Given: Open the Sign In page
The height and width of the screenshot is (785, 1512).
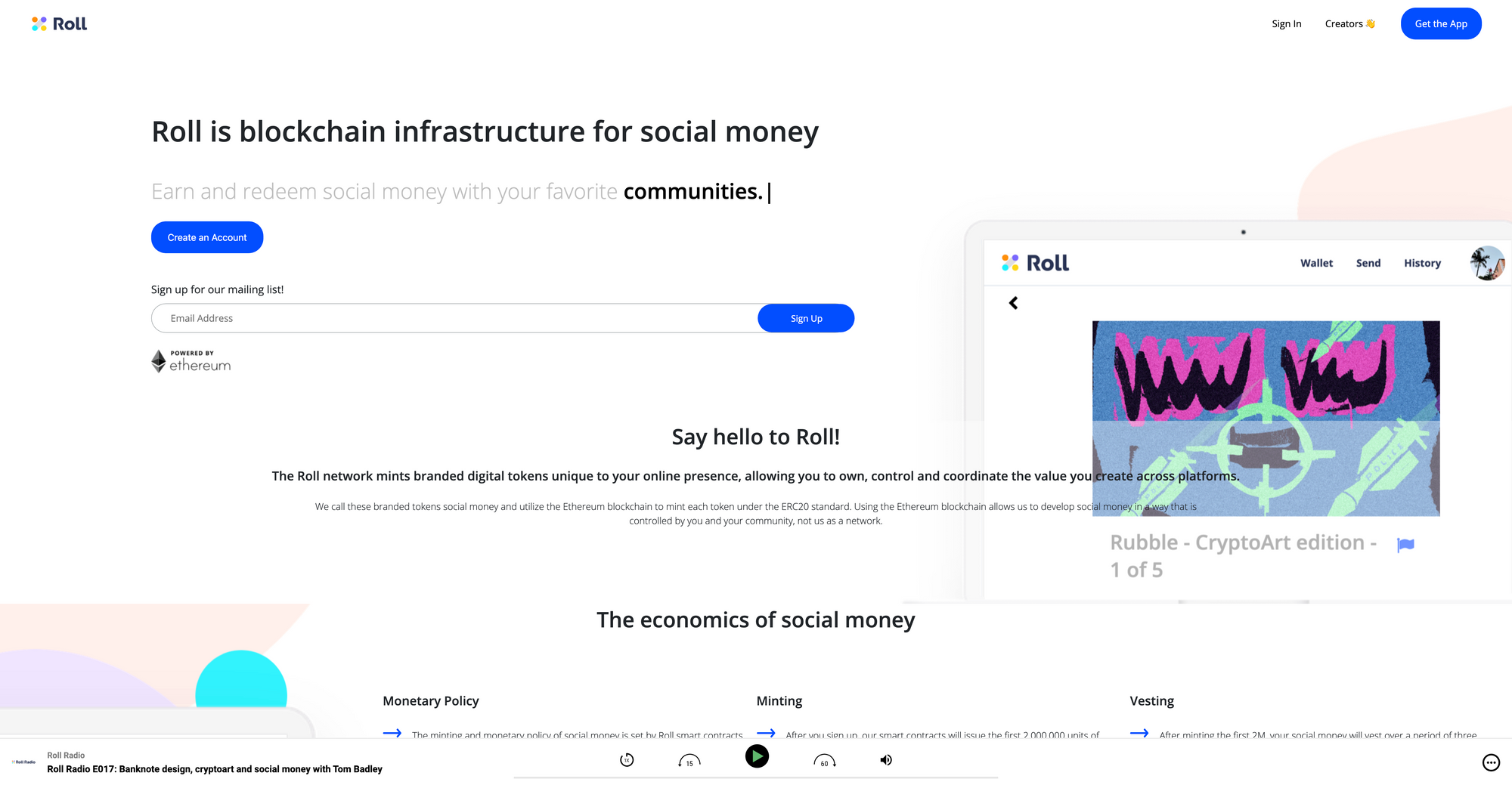Looking at the screenshot, I should [x=1286, y=24].
